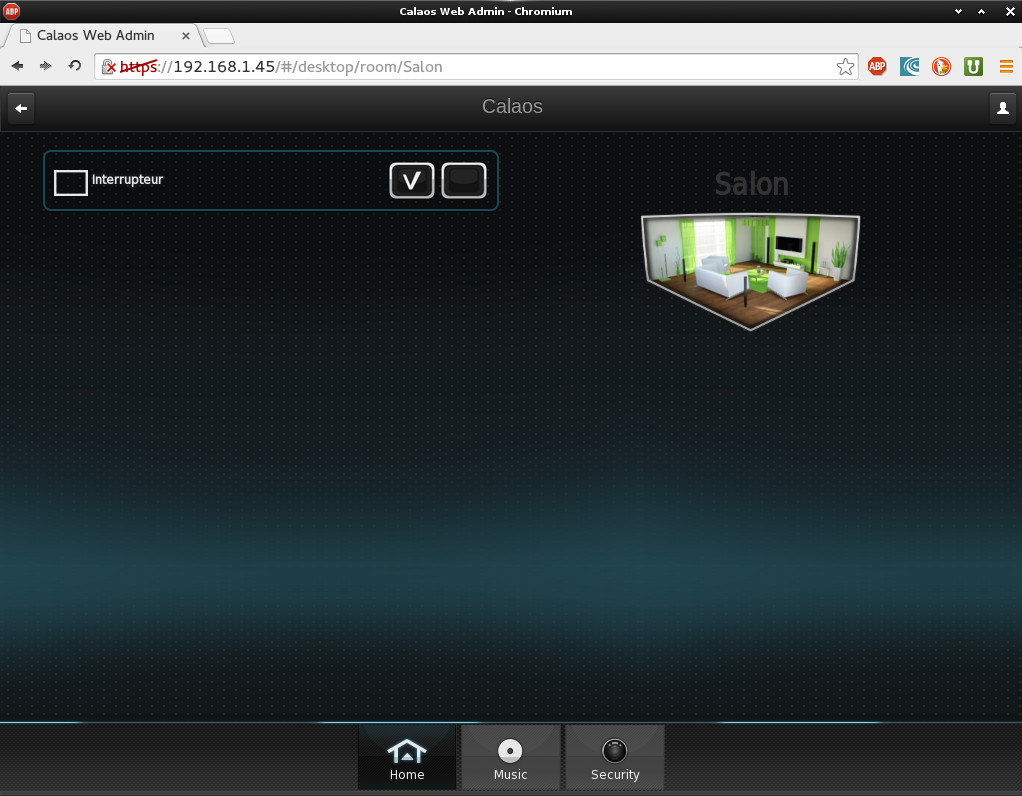Screen dimensions: 1022x796
Task: Click the Salon room title
Action: [752, 184]
